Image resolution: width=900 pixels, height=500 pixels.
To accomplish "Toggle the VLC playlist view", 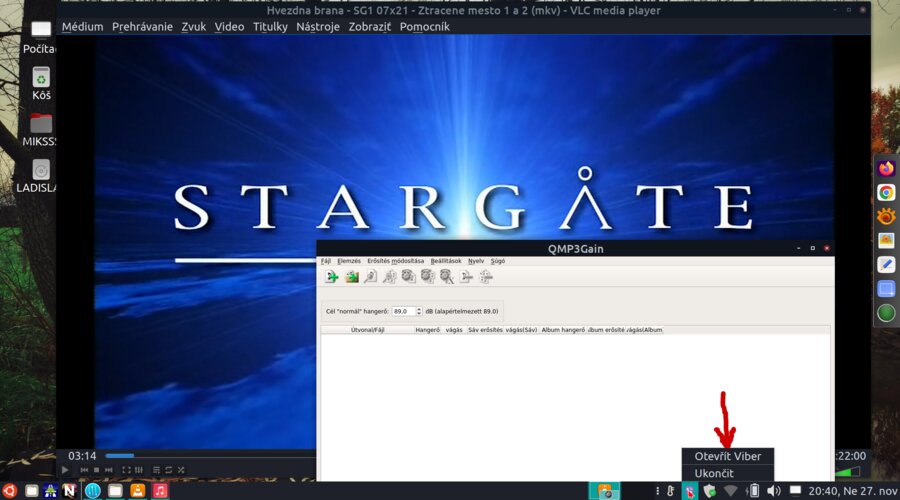I will 156,470.
